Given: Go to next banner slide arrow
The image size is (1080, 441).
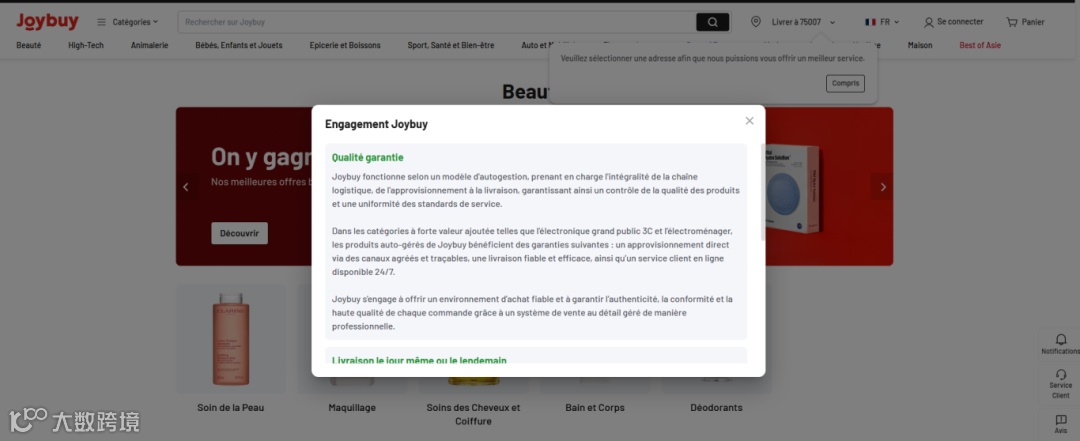Looking at the screenshot, I should 883,187.
